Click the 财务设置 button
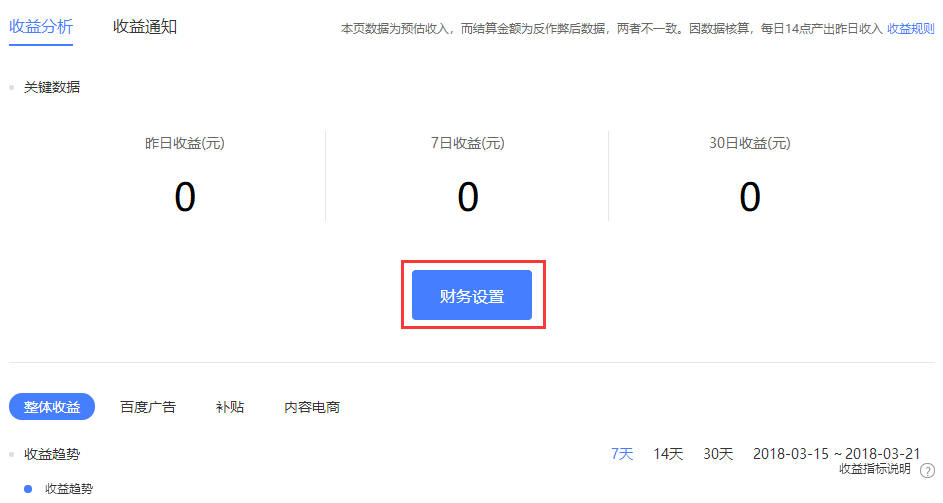The height and width of the screenshot is (503, 943). (x=472, y=296)
